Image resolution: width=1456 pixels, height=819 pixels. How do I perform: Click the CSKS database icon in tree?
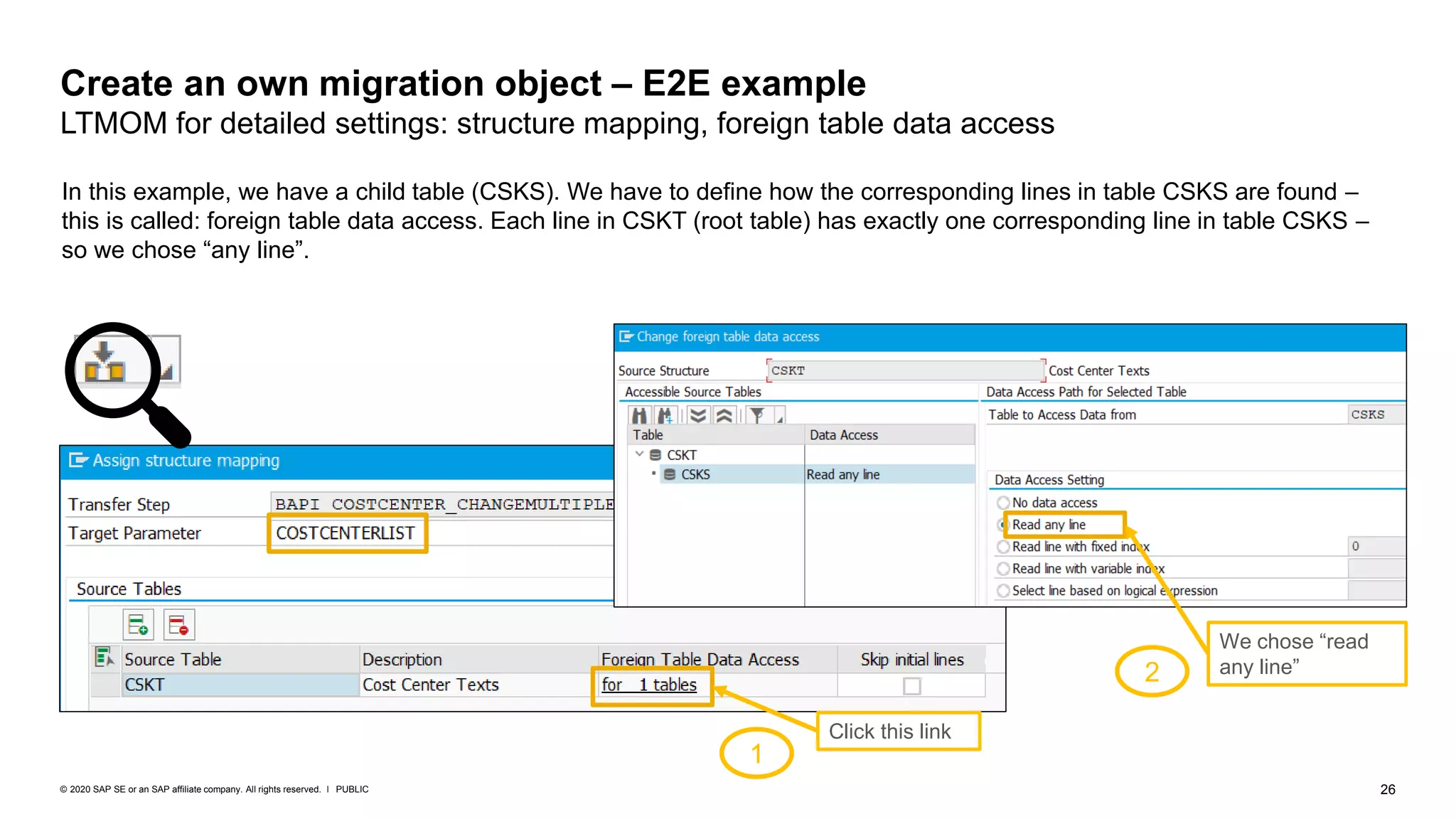coord(670,474)
